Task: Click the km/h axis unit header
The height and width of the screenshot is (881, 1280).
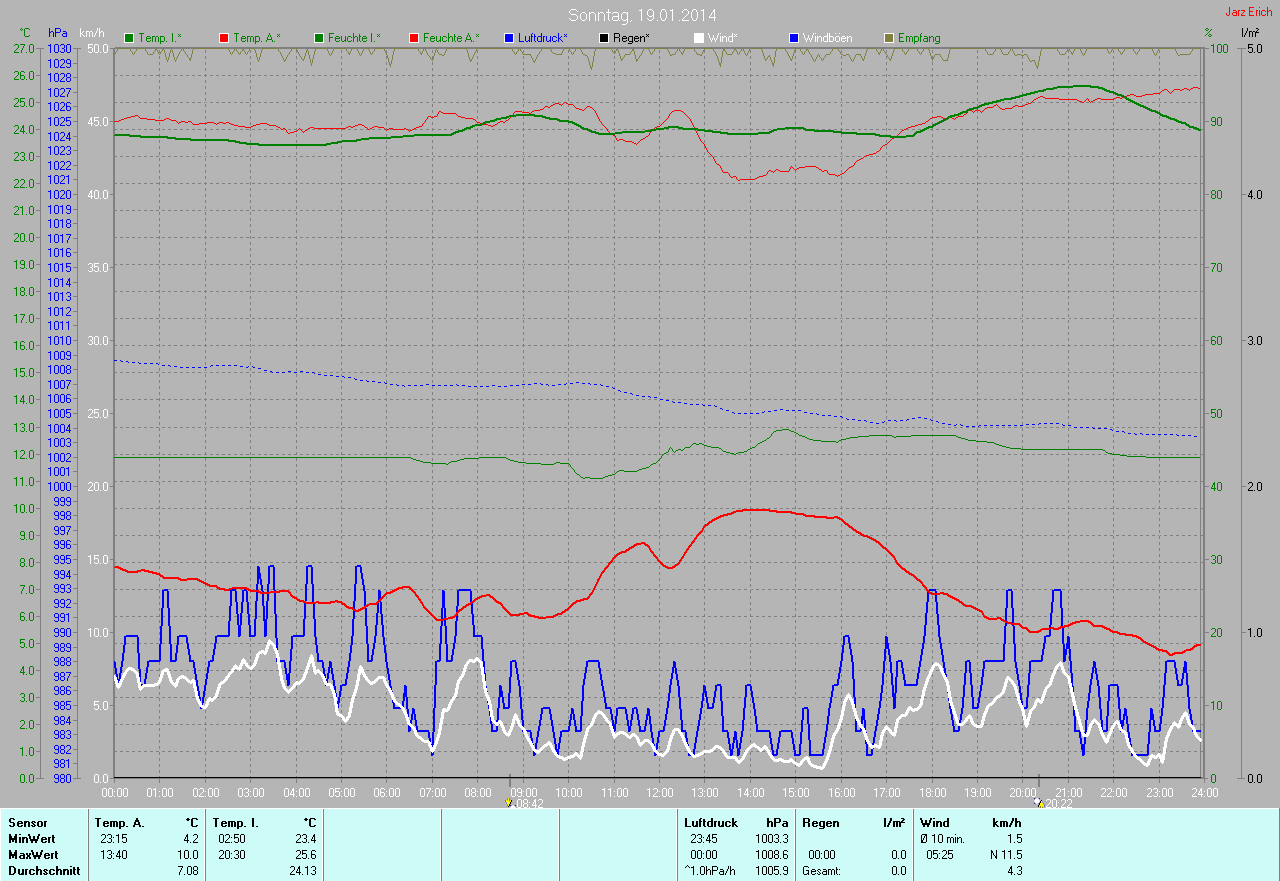Action: pyautogui.click(x=93, y=34)
